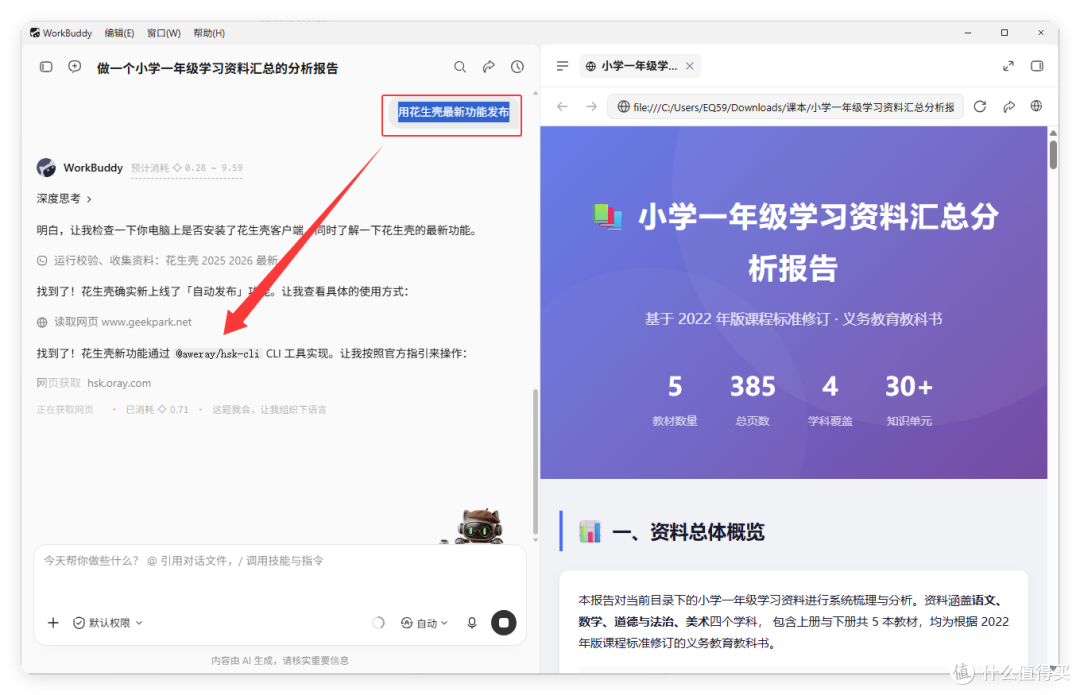
Task: Minimize the WorkBuddy window
Action: coord(968,32)
